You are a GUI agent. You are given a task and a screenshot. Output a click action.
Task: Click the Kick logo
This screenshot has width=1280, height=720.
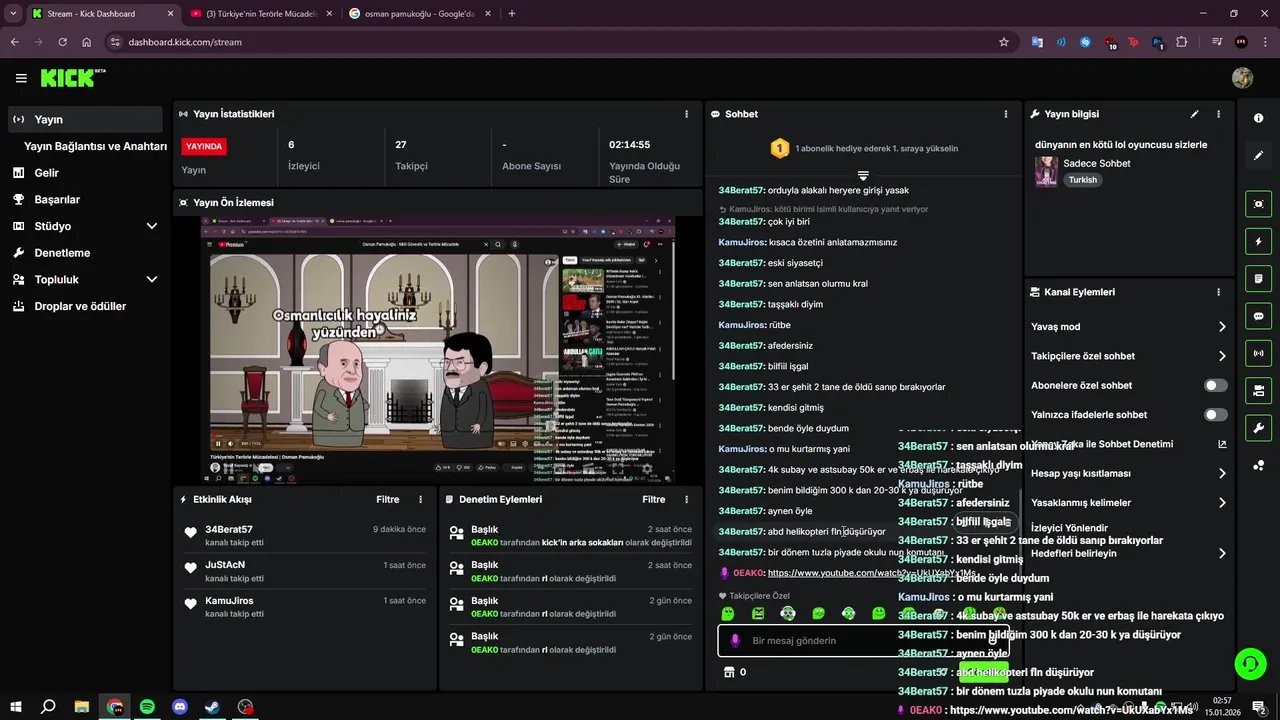pos(72,78)
